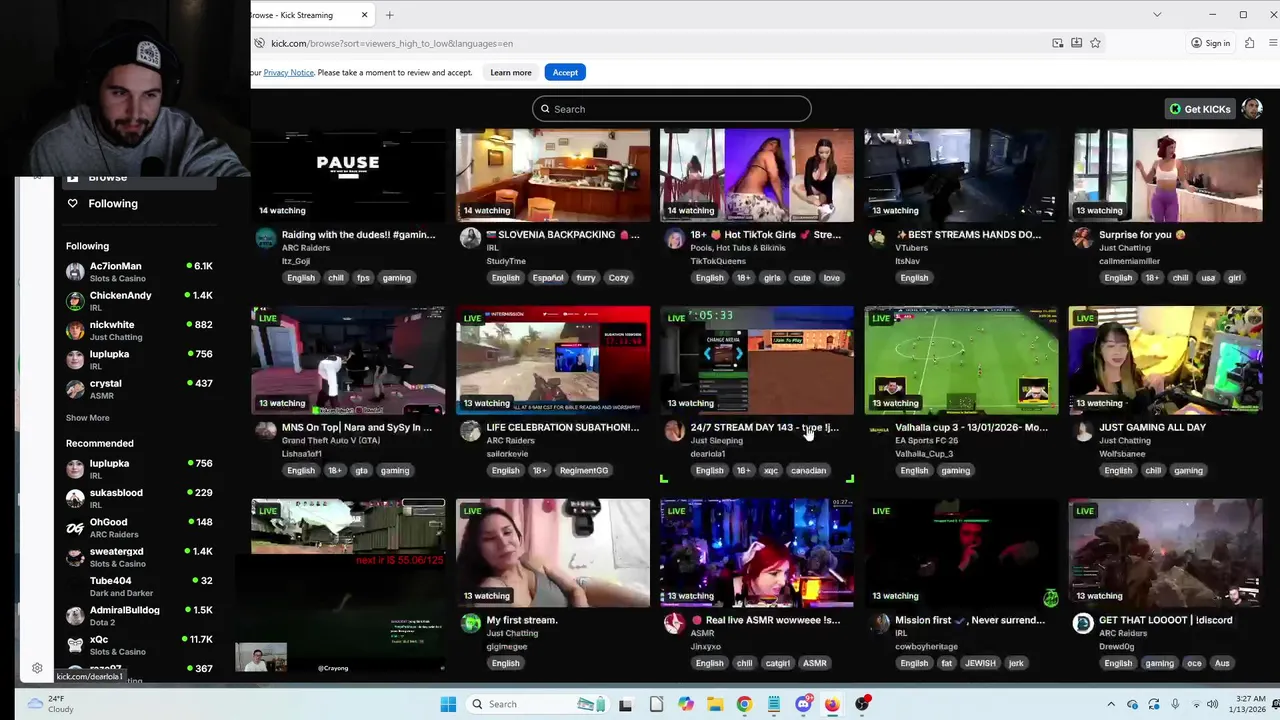Open AdmiralBulldog Dota 2 channel
Viewport: 1280px width, 720px height.
(139, 615)
